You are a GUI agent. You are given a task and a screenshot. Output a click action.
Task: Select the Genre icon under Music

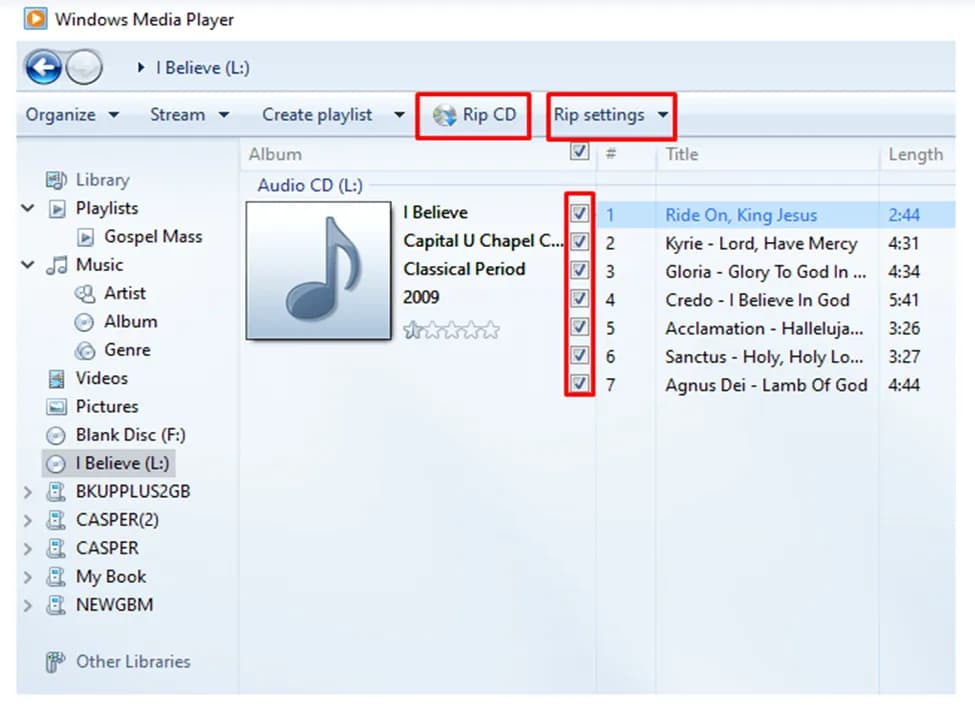coord(84,350)
